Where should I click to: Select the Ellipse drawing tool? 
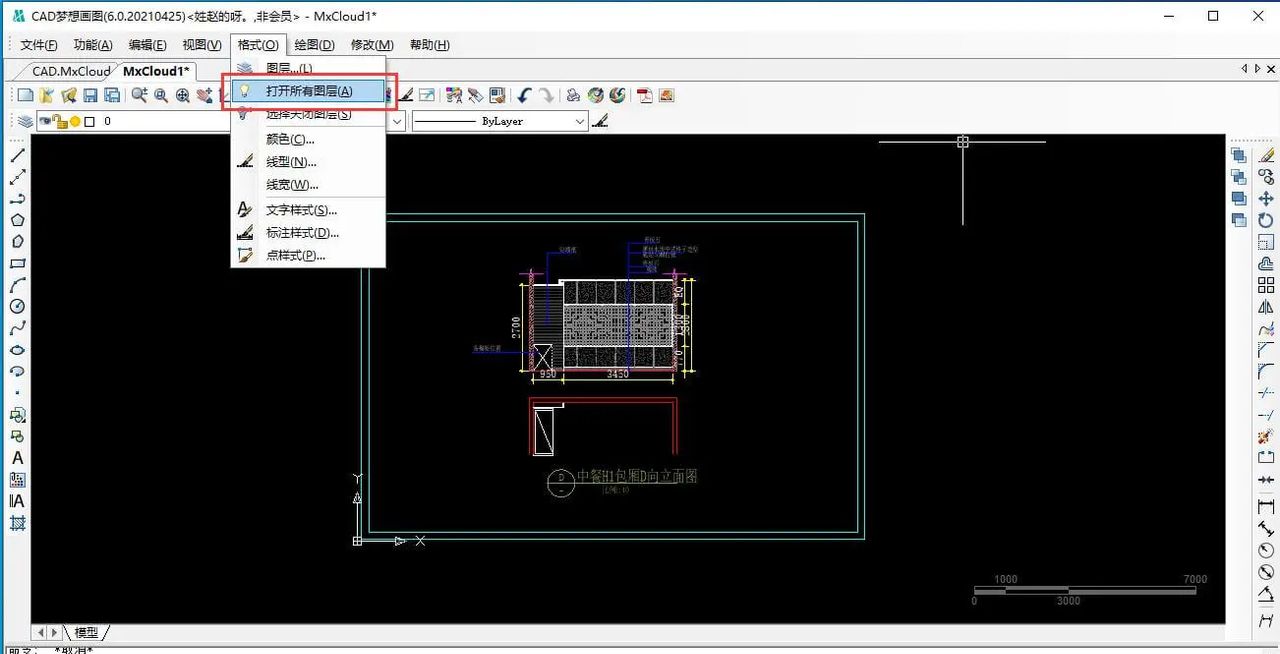(x=17, y=350)
